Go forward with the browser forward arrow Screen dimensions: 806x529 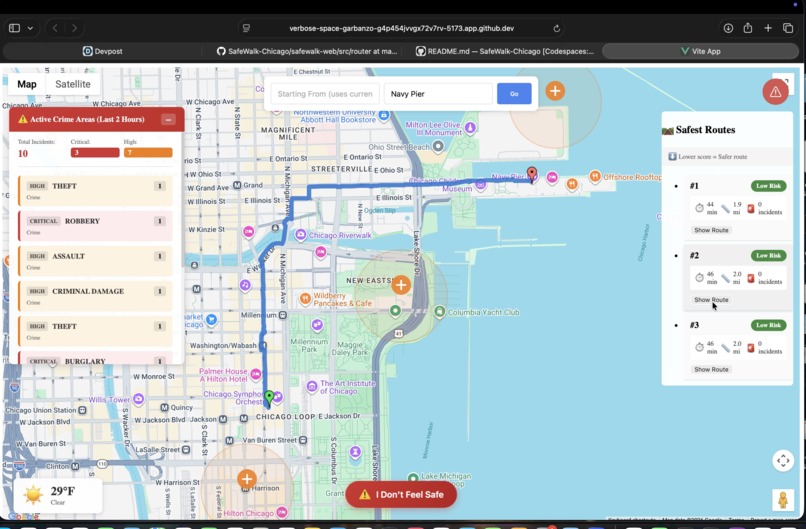pos(75,28)
